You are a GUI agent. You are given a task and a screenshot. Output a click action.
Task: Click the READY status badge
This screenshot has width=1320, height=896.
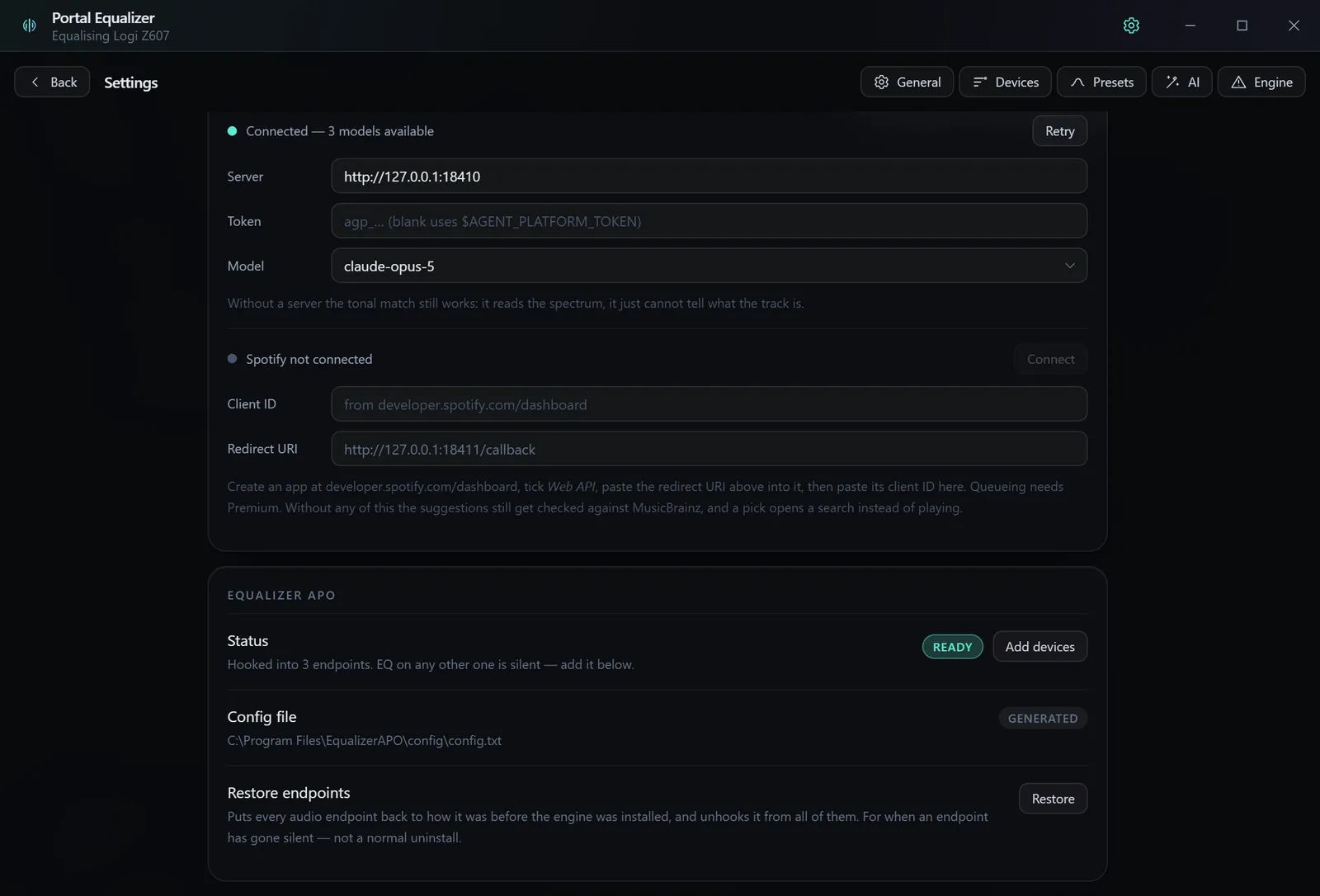click(952, 647)
